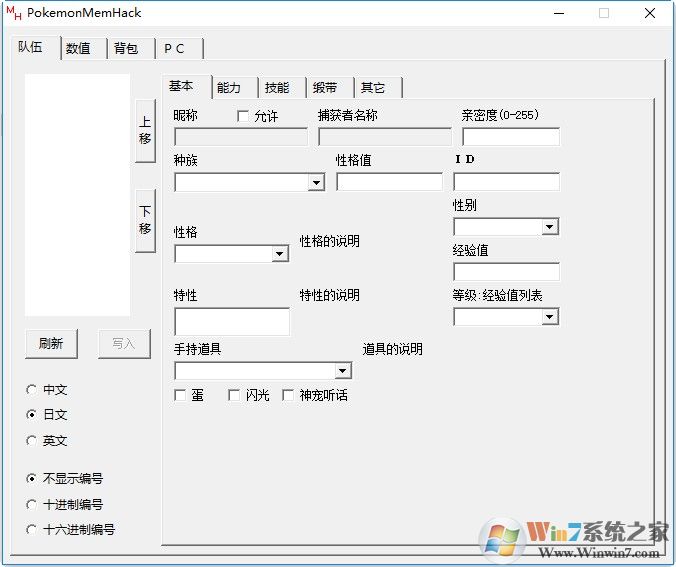The width and height of the screenshot is (676, 567).
Task: Open the 技能 sub-tab
Action: [282, 88]
